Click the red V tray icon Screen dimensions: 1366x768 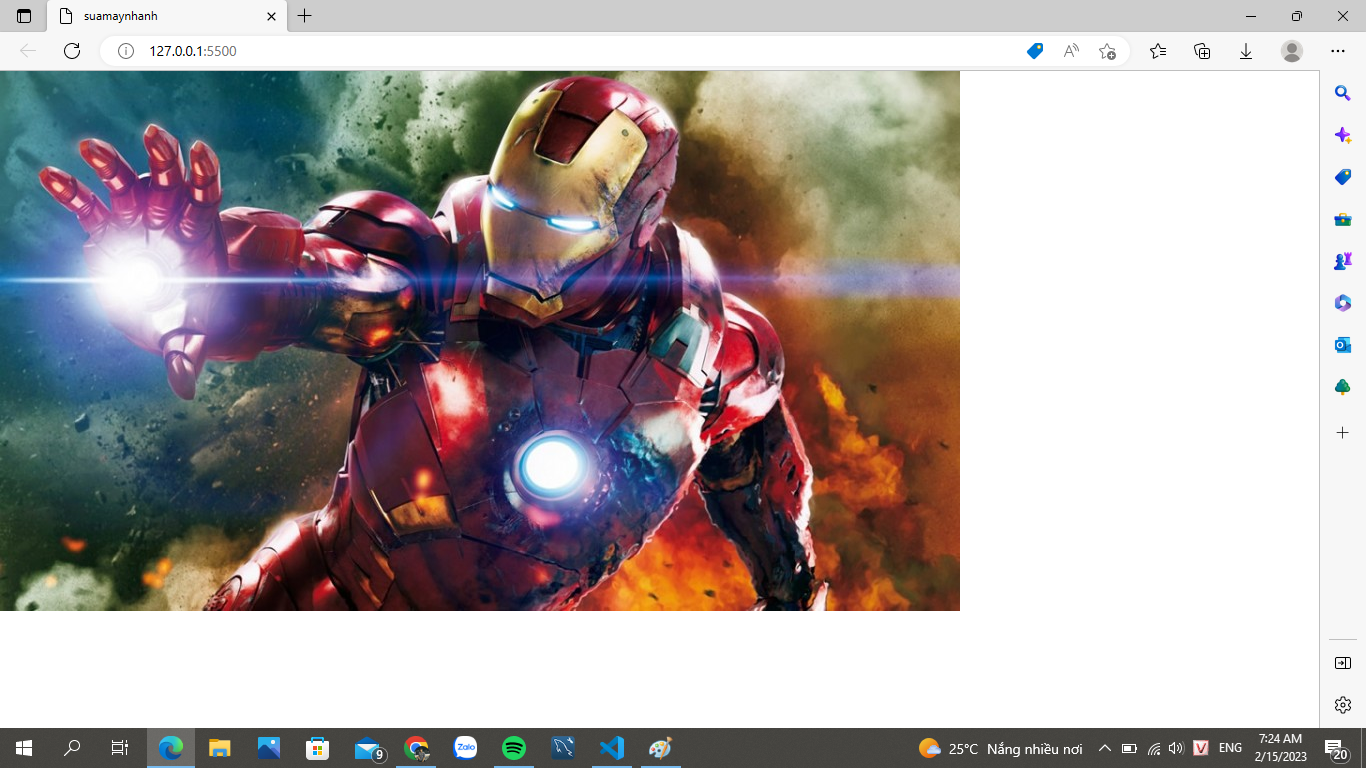point(1202,748)
